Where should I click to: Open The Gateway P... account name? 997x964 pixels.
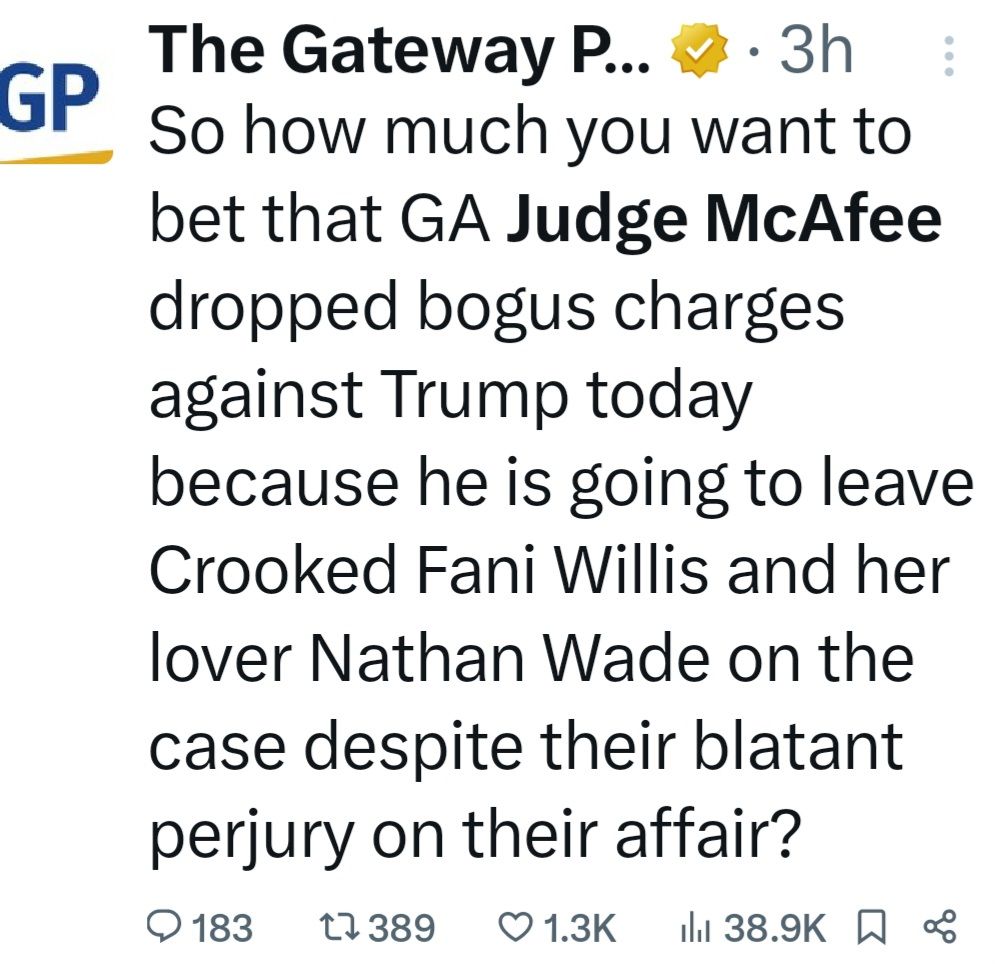click(400, 50)
